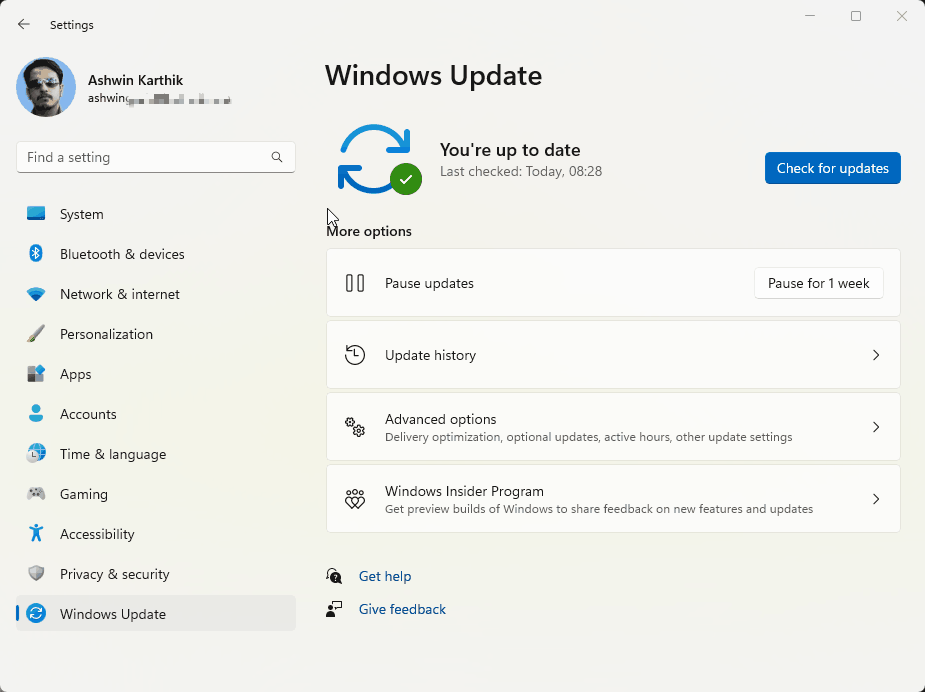Expand Update history with its chevron
The width and height of the screenshot is (925, 692).
coord(876,355)
